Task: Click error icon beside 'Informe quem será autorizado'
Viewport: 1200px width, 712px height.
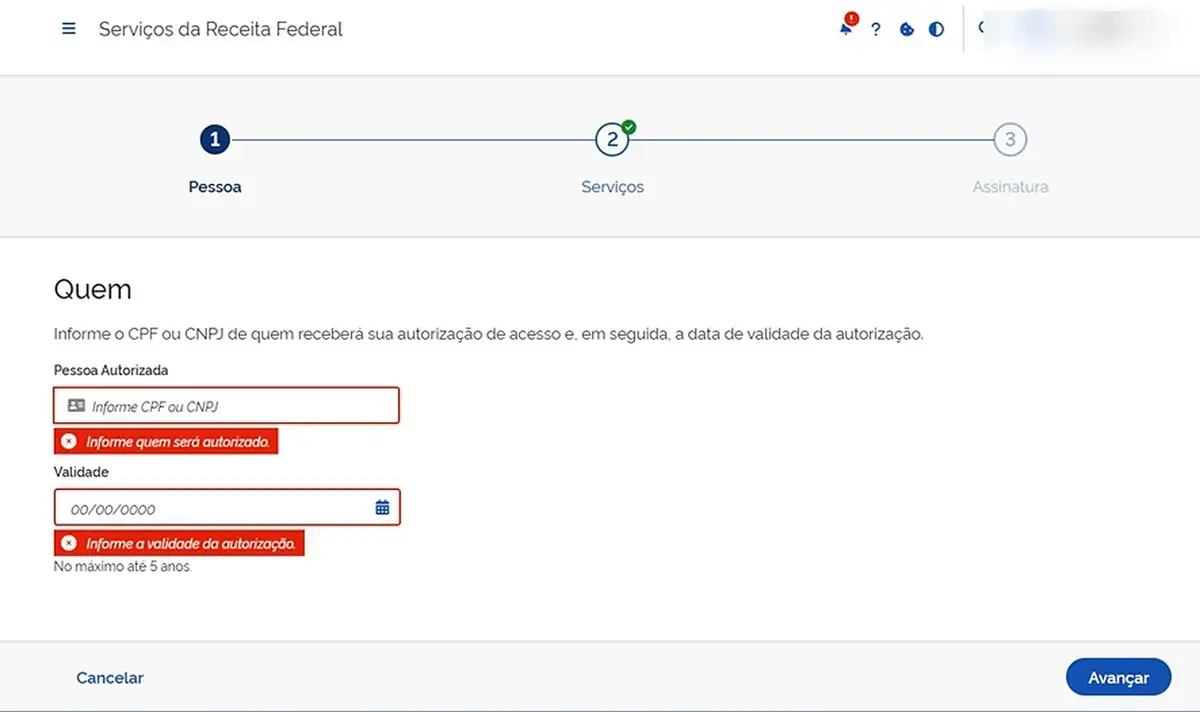Action: (x=69, y=441)
